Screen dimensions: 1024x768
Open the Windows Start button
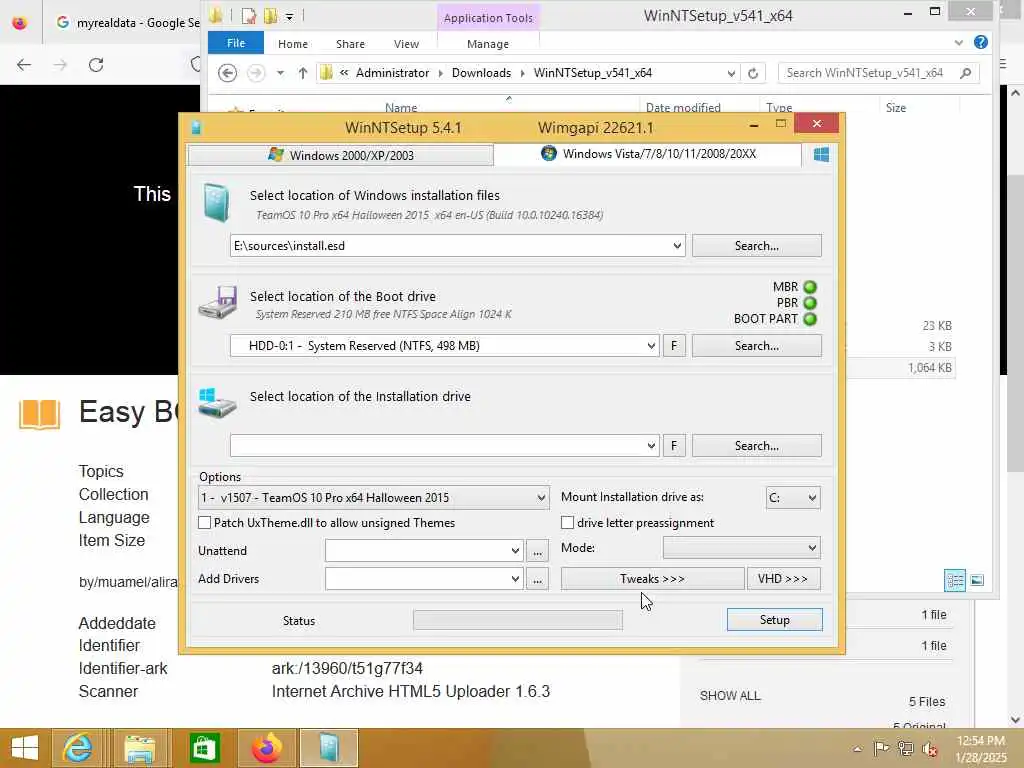pyautogui.click(x=25, y=748)
